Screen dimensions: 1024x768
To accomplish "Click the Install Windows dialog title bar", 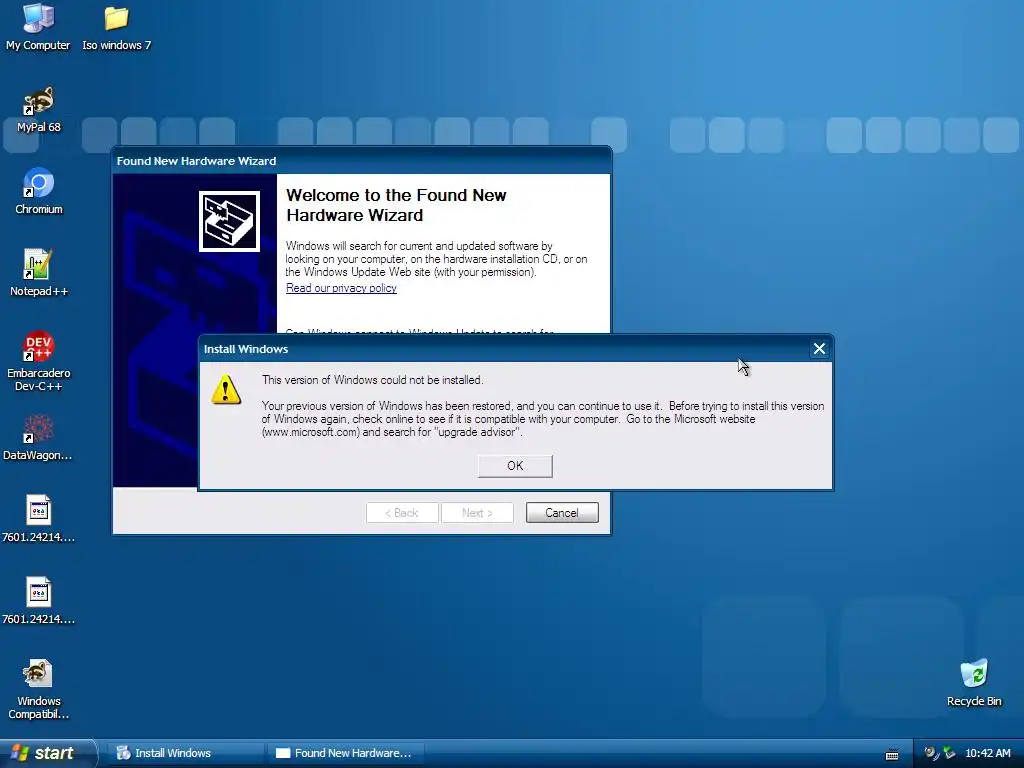I will [503, 349].
